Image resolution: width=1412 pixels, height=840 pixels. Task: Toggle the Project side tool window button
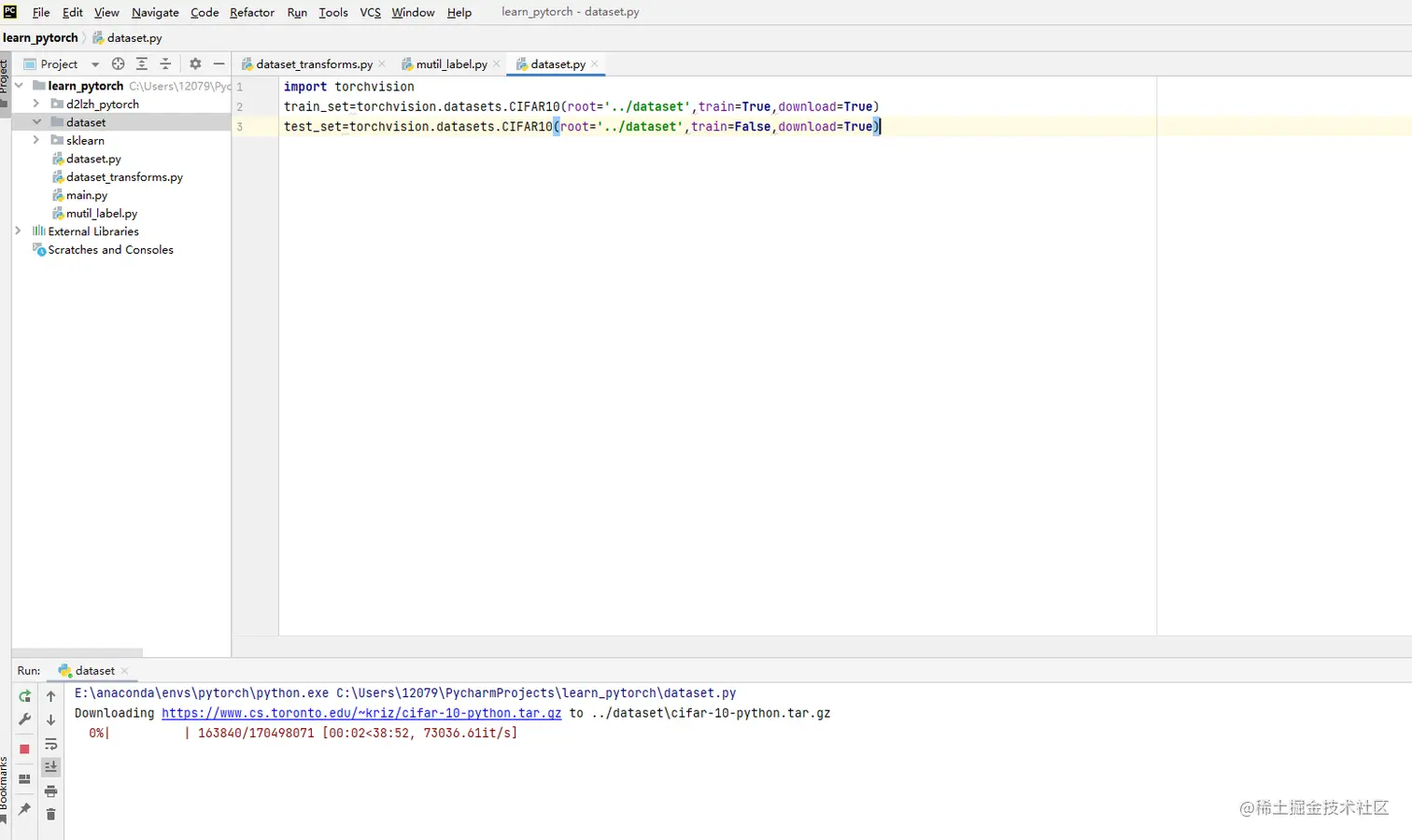5,82
